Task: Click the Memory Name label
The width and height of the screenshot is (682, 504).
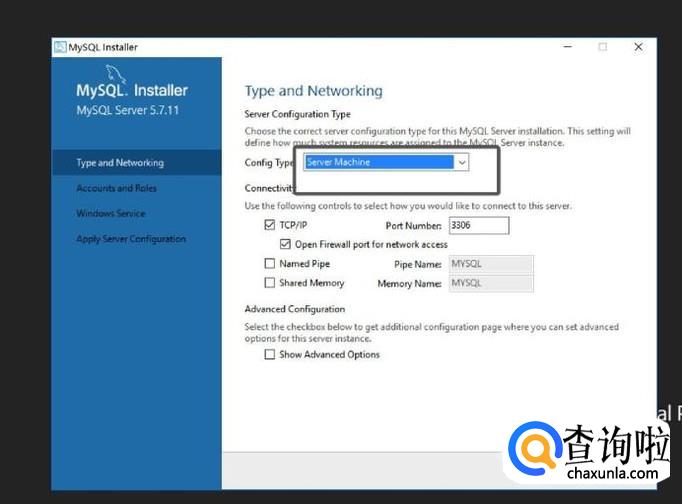Action: pyautogui.click(x=409, y=284)
